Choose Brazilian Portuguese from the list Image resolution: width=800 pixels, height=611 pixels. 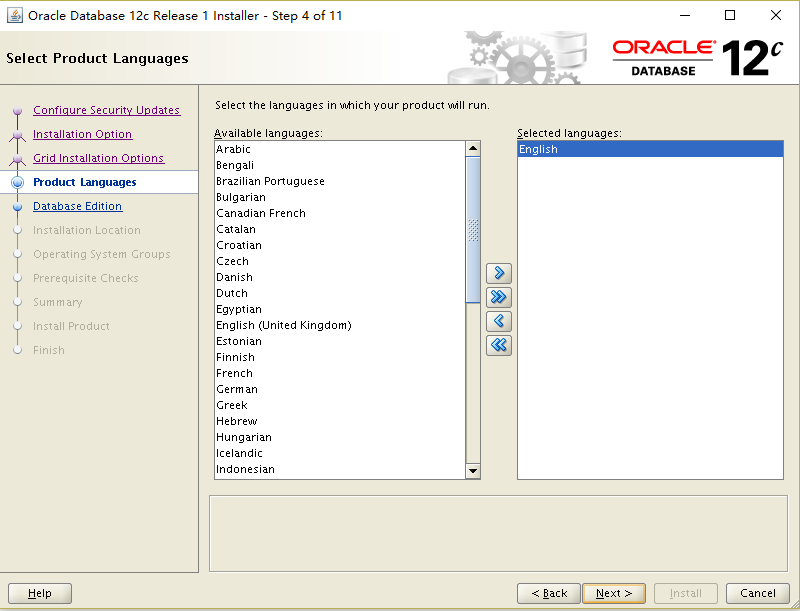click(340, 181)
